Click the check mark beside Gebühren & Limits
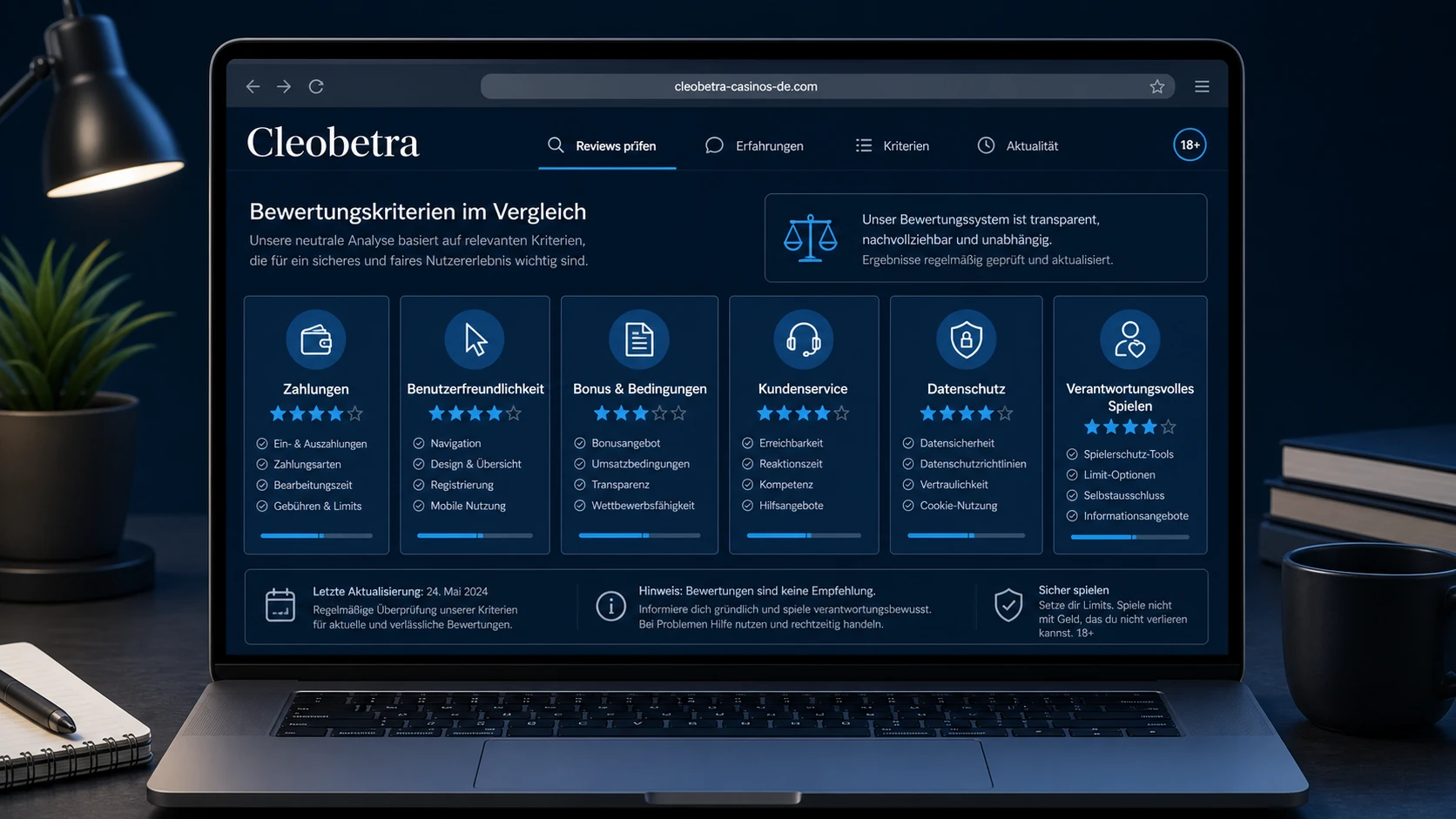Screen dimensions: 1456x819 pyautogui.click(x=262, y=506)
